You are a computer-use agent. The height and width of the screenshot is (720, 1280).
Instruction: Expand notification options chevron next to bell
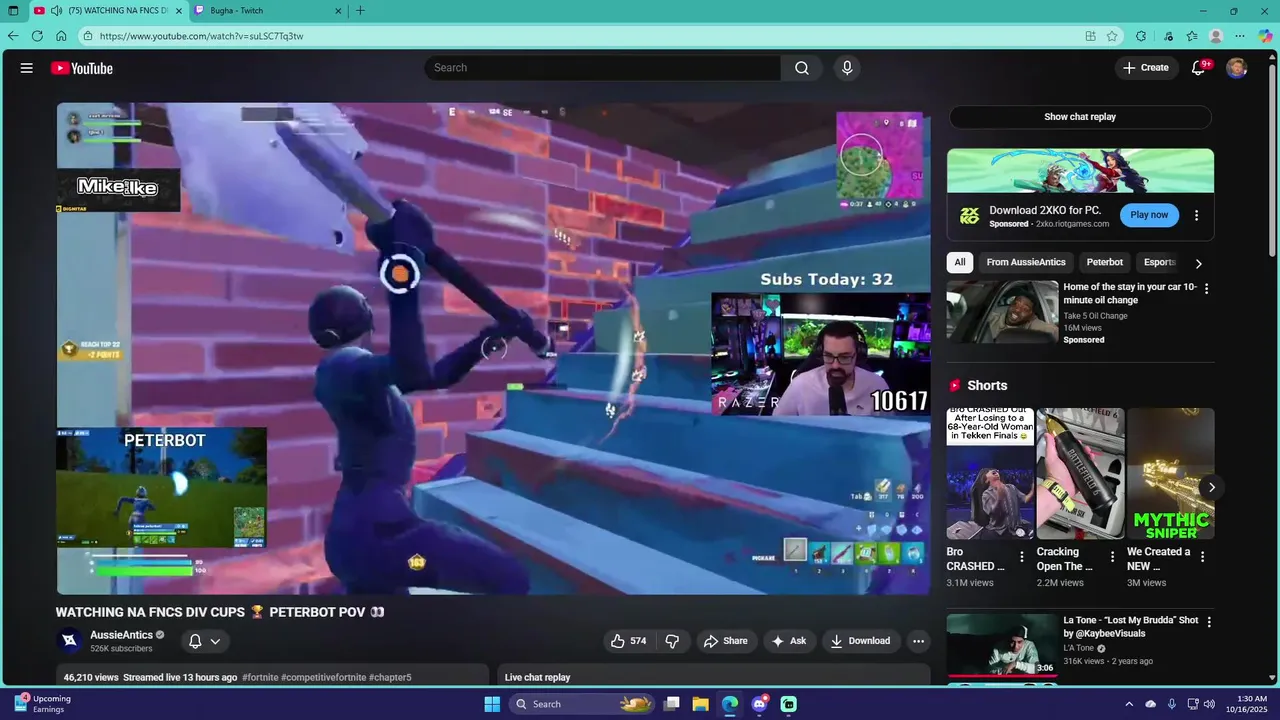tap(215, 641)
